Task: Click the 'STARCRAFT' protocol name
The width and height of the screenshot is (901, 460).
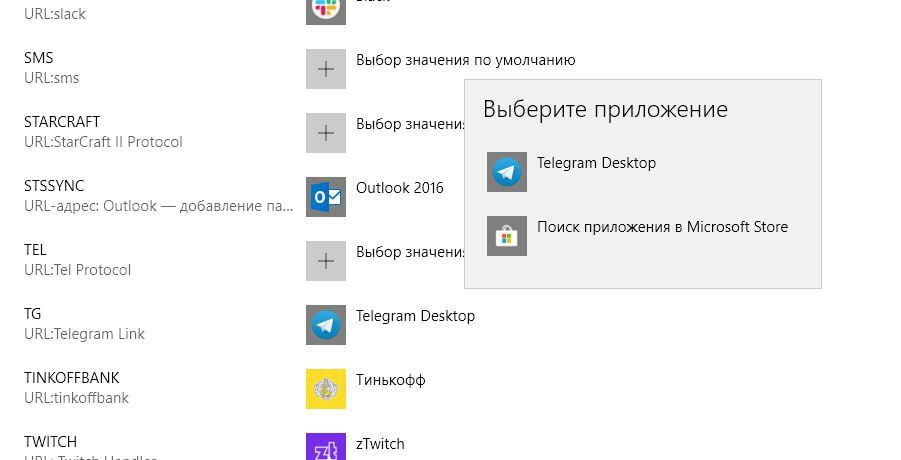Action: 62,122
